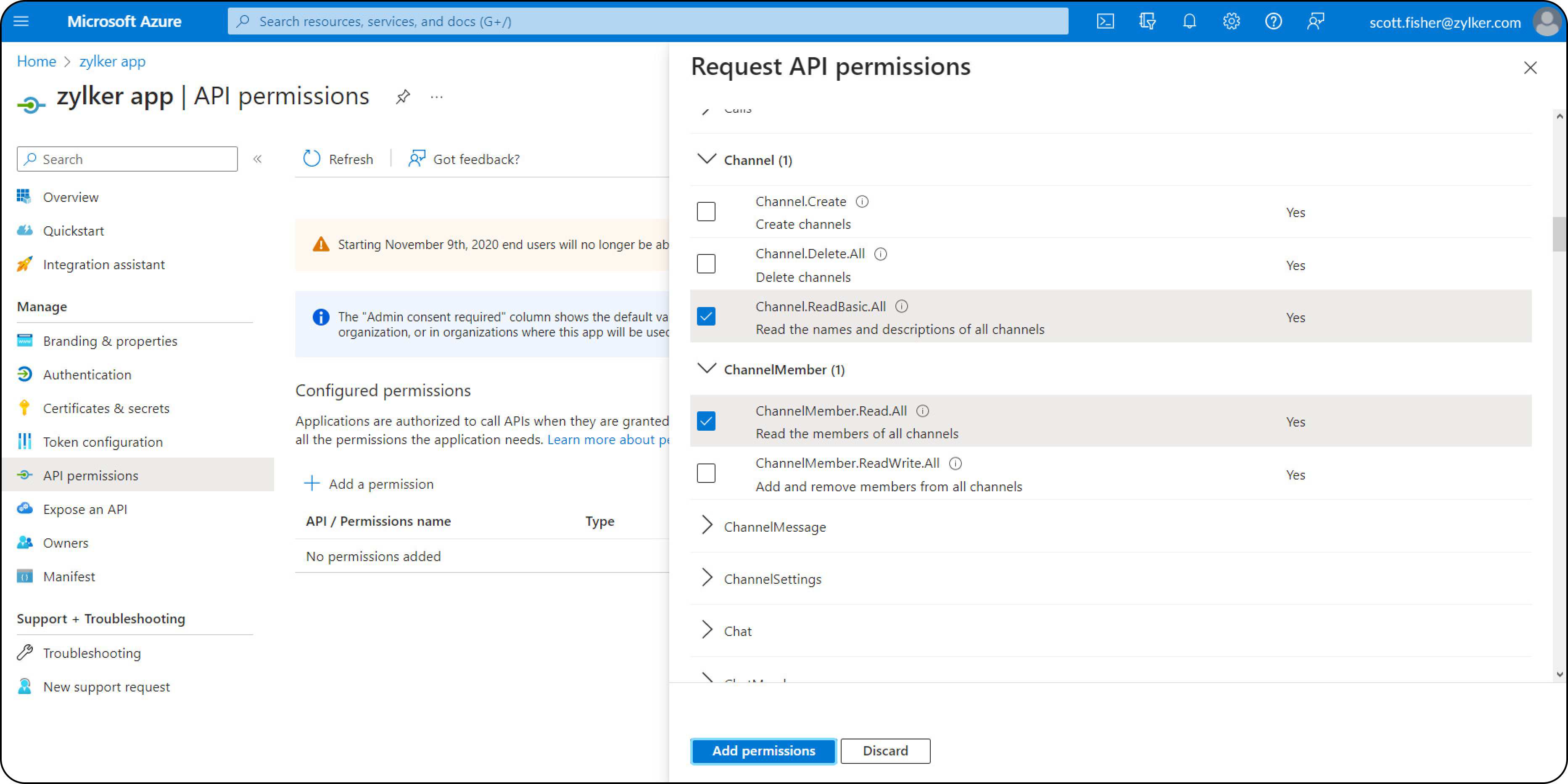Click the Got feedback person icon
Viewport: 1568px width, 784px height.
coord(416,159)
